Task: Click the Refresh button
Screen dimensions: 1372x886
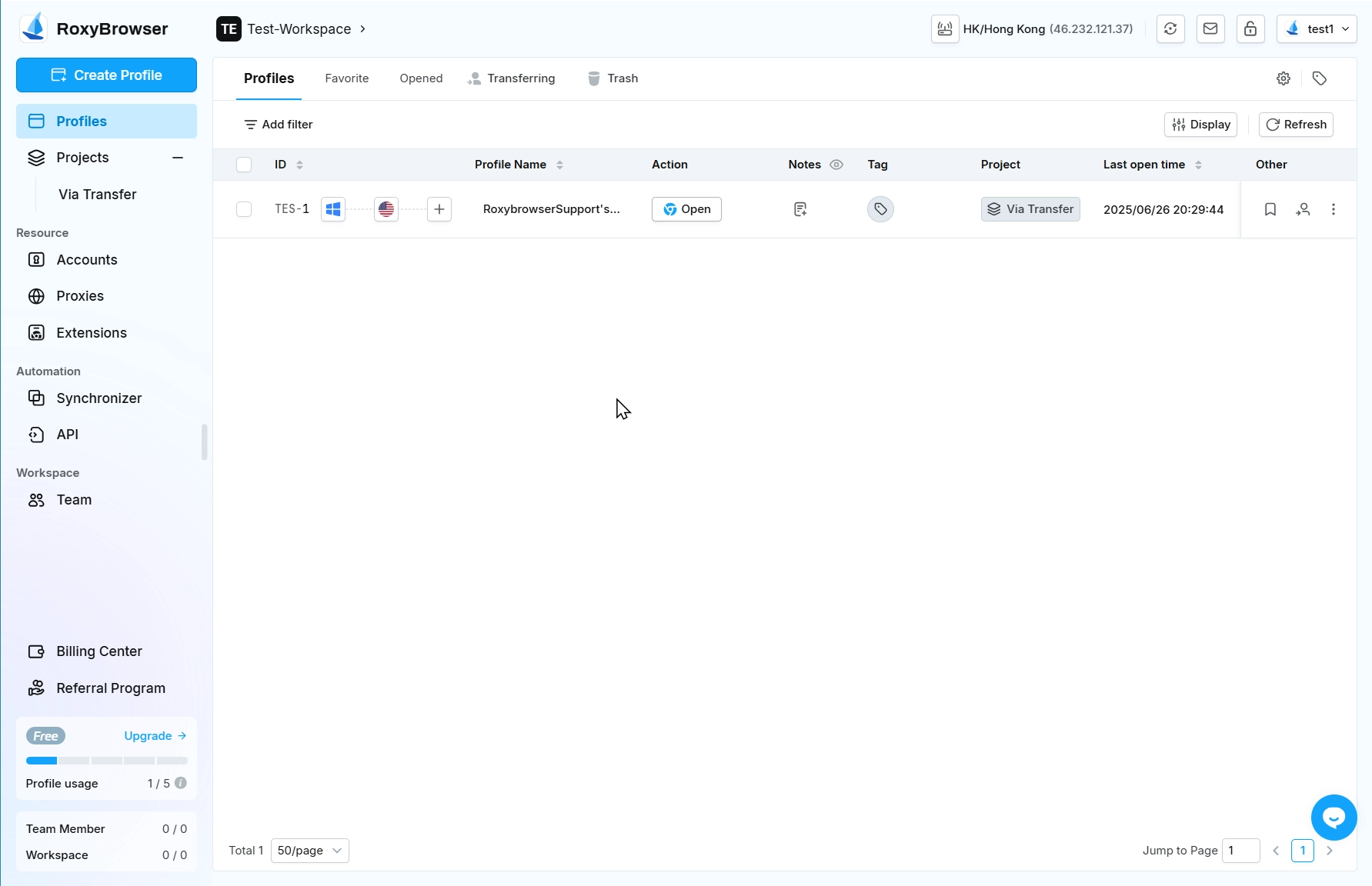Action: click(1296, 125)
